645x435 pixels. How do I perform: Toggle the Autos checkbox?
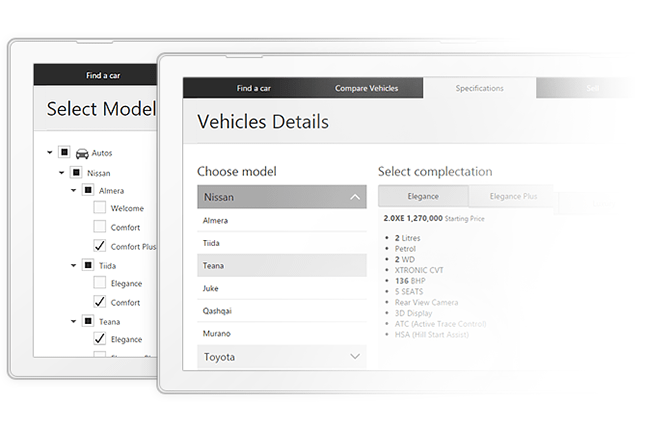[65, 152]
